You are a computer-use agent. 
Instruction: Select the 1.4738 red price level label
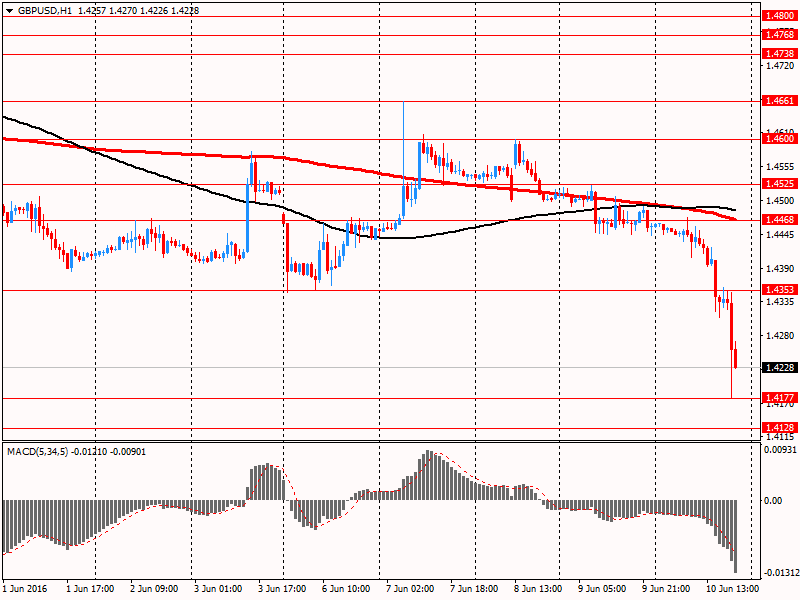[x=779, y=54]
